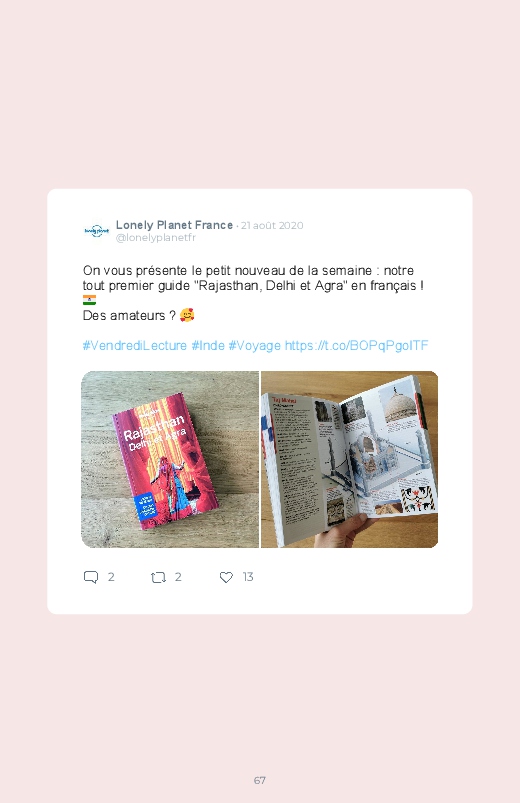Follow the t.co/BOPqPgoITF link

click(357, 346)
